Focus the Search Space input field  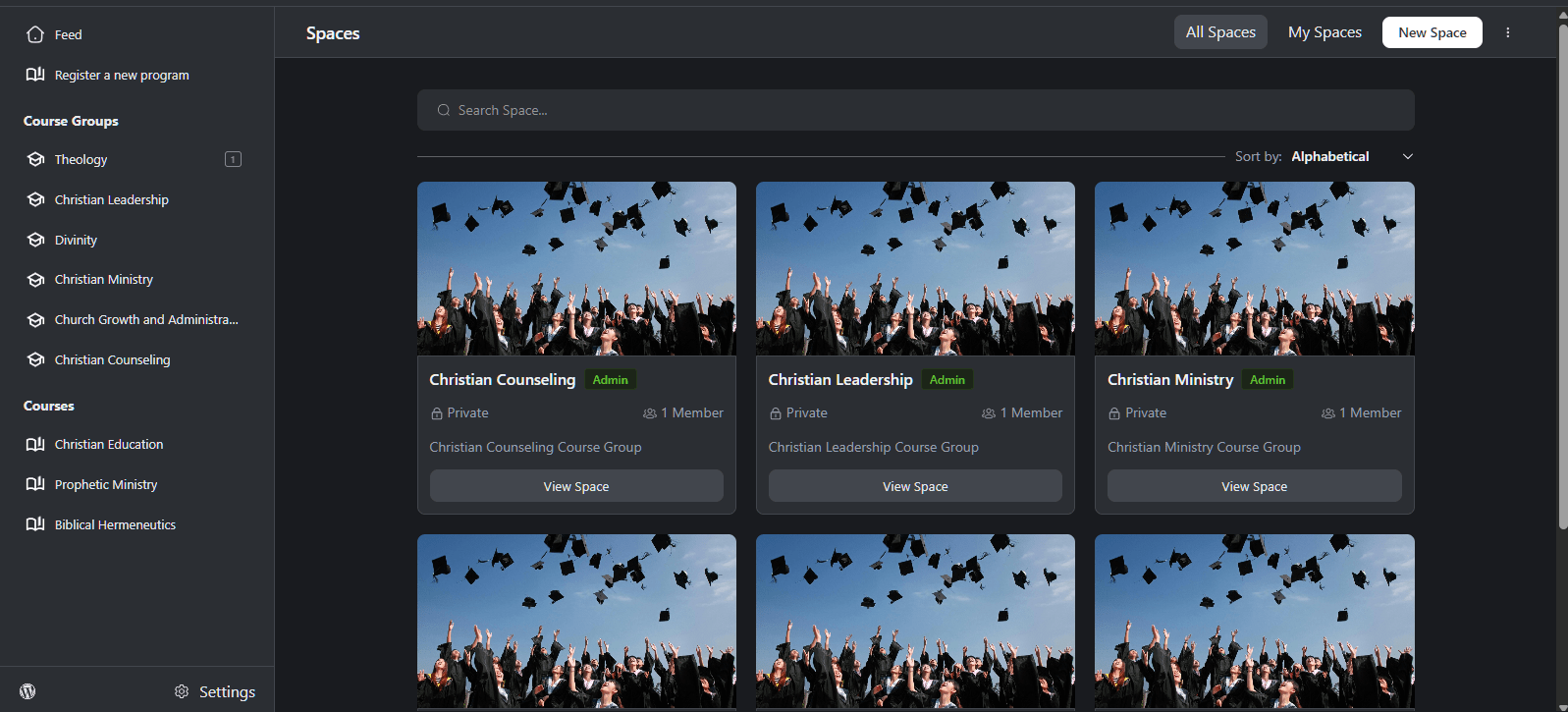915,110
